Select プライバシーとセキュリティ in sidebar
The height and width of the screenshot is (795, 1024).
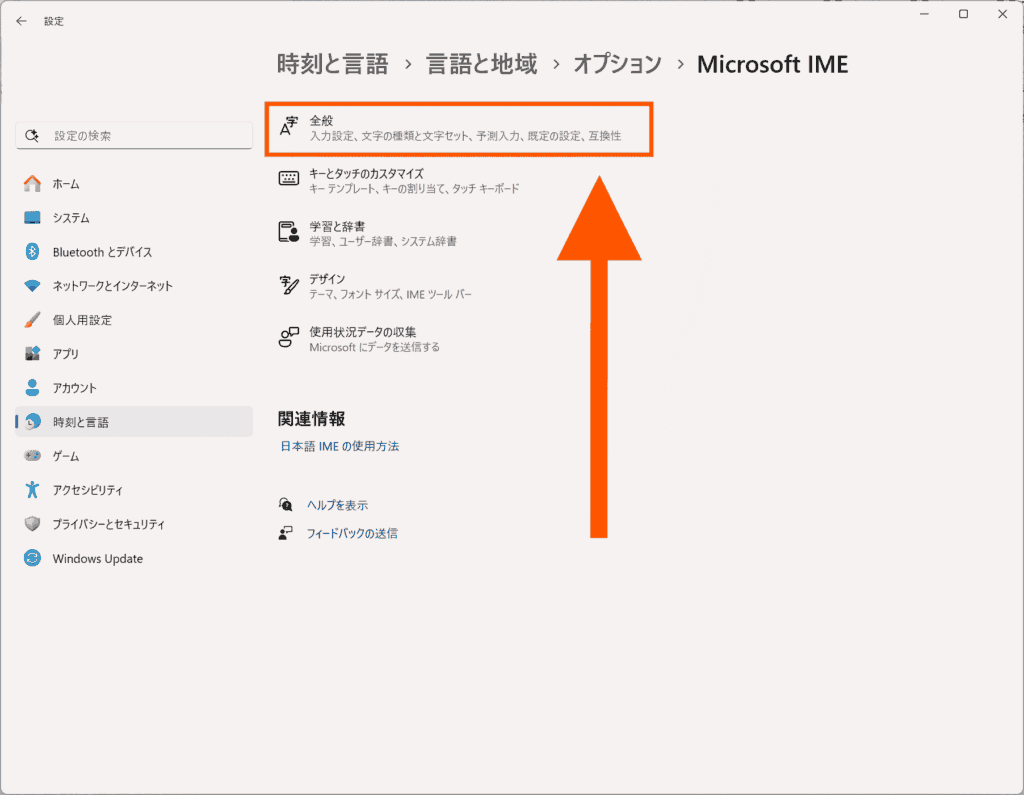134,523
